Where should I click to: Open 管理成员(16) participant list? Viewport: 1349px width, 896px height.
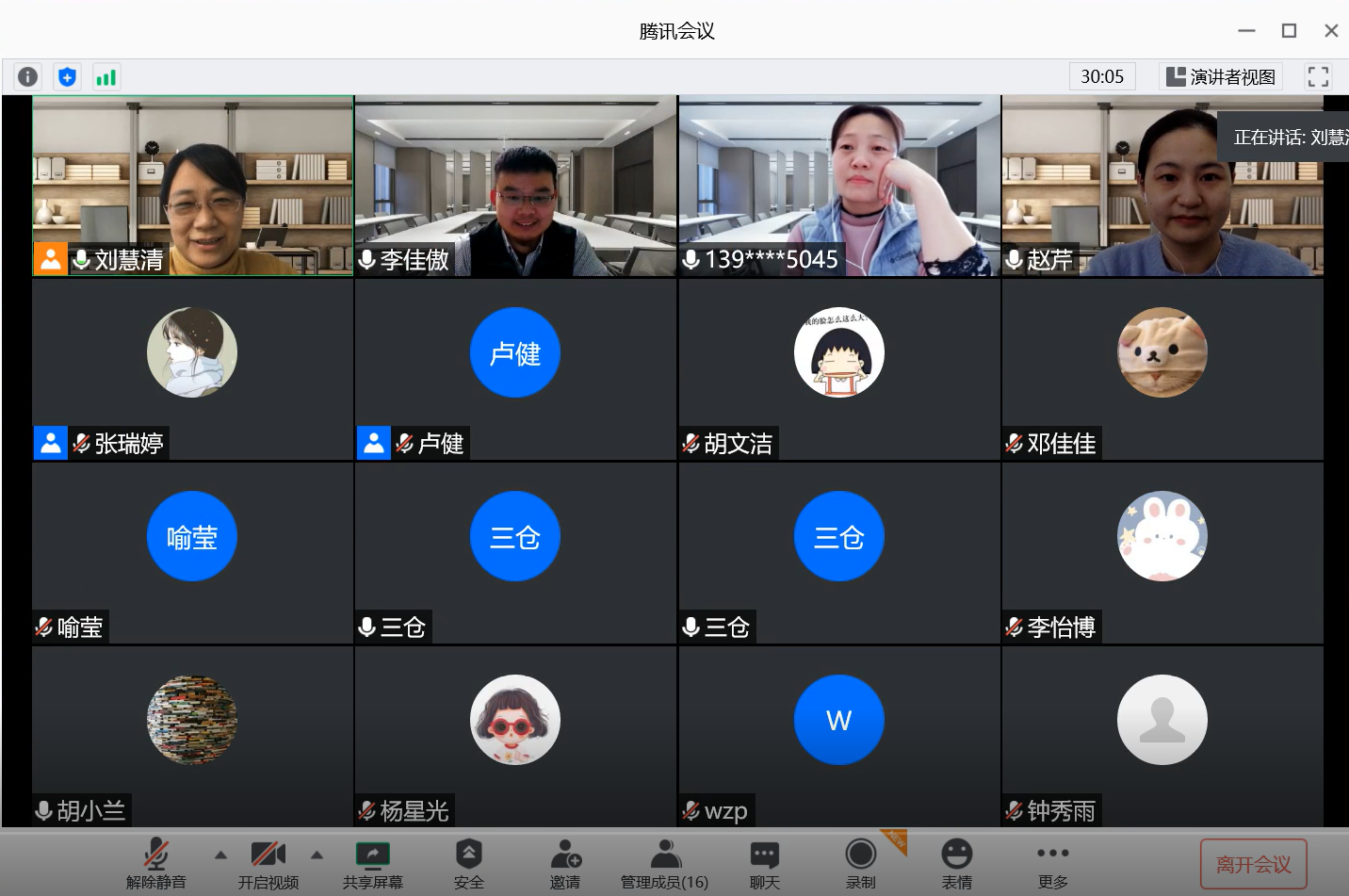[665, 862]
